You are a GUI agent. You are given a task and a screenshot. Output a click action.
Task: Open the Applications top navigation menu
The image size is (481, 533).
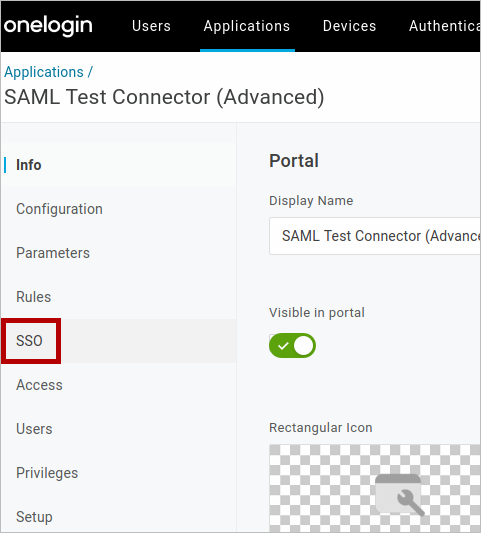(x=247, y=26)
